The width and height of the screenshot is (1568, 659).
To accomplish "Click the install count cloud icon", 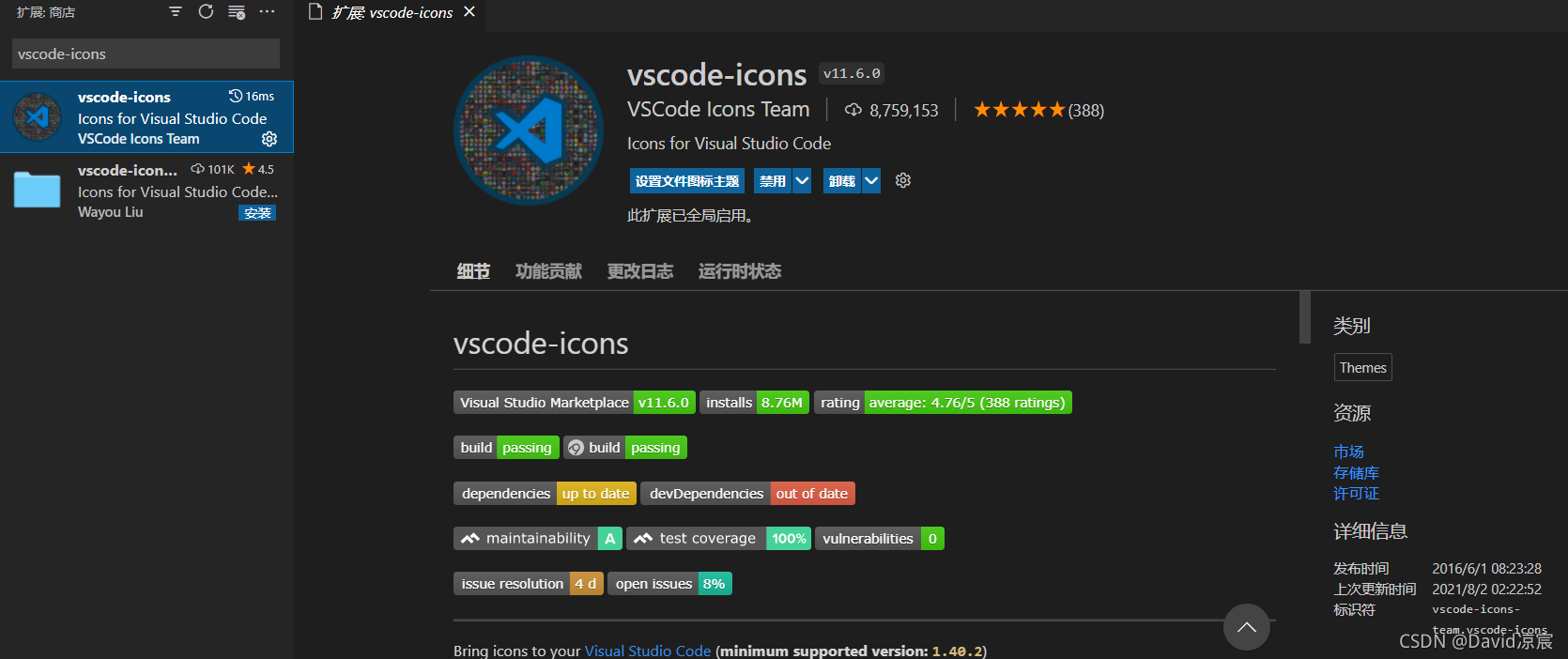I will (x=853, y=110).
